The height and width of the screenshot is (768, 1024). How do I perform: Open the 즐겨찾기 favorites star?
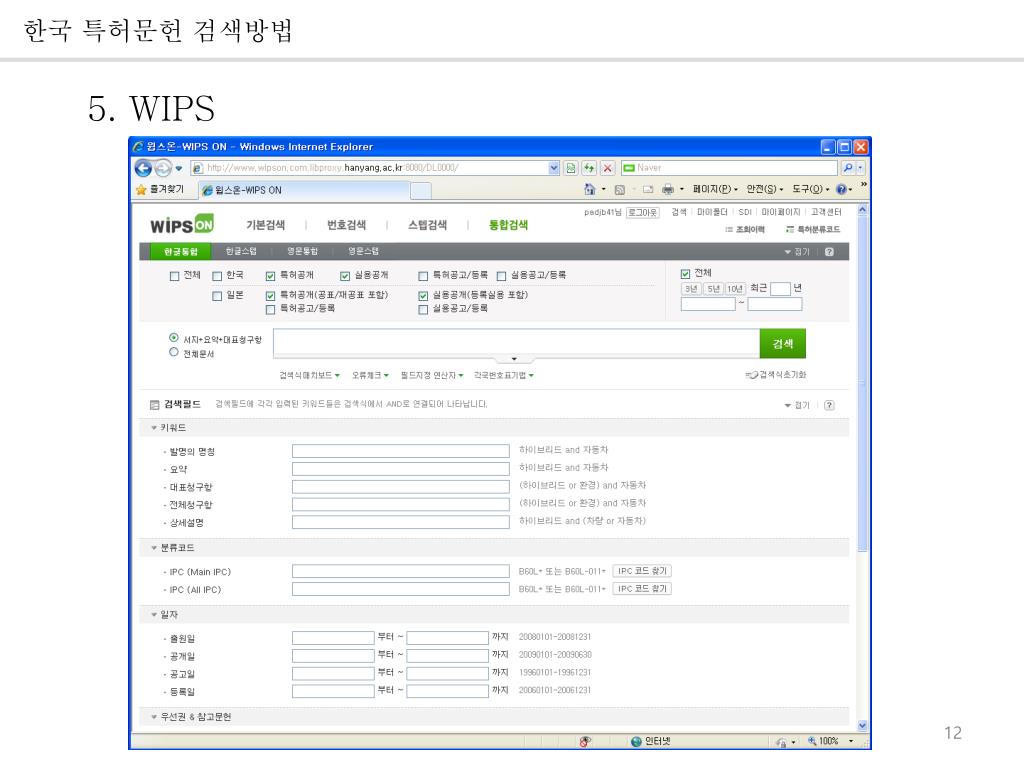click(x=141, y=189)
